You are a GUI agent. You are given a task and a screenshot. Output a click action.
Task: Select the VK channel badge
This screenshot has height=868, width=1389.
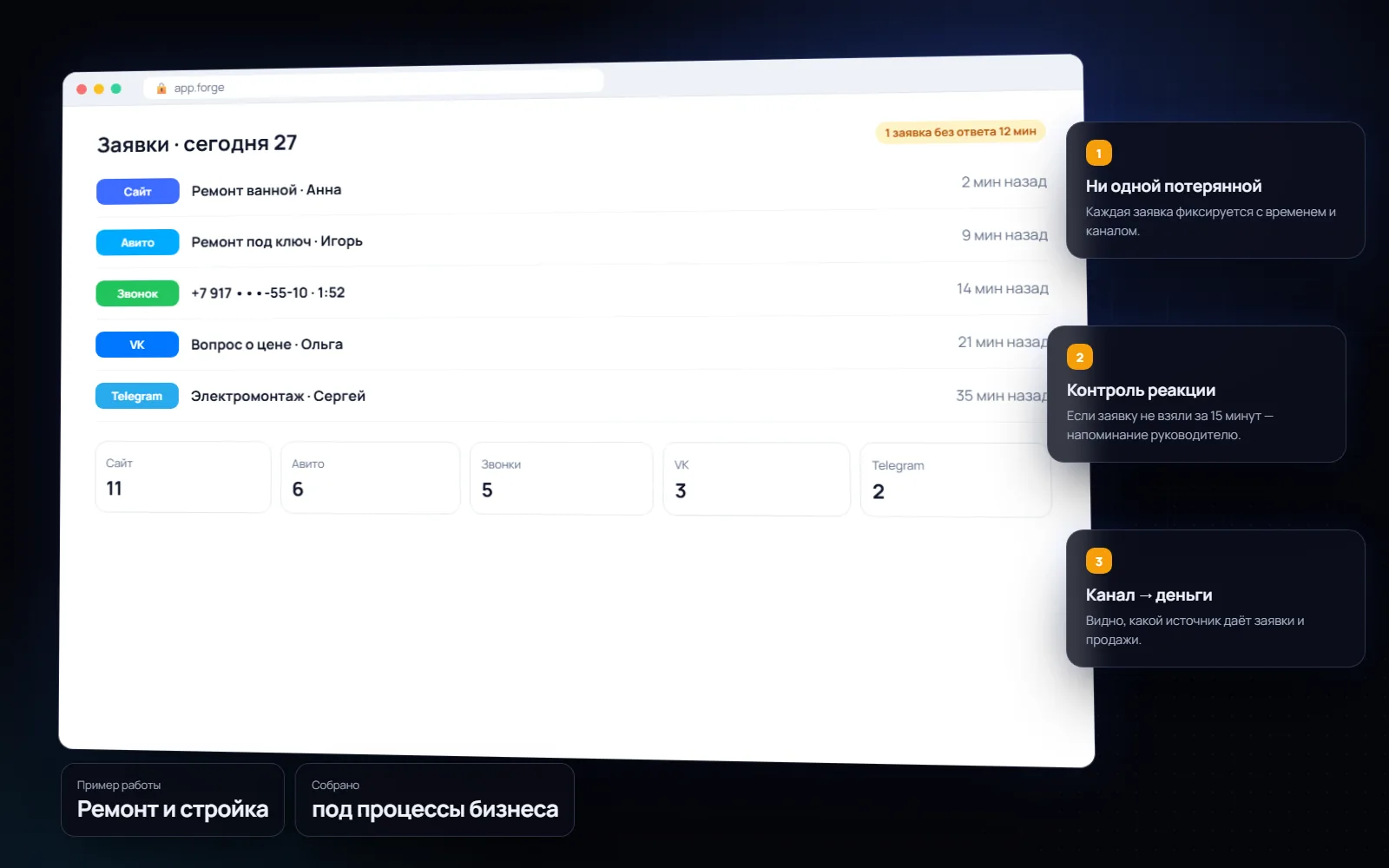[137, 345]
